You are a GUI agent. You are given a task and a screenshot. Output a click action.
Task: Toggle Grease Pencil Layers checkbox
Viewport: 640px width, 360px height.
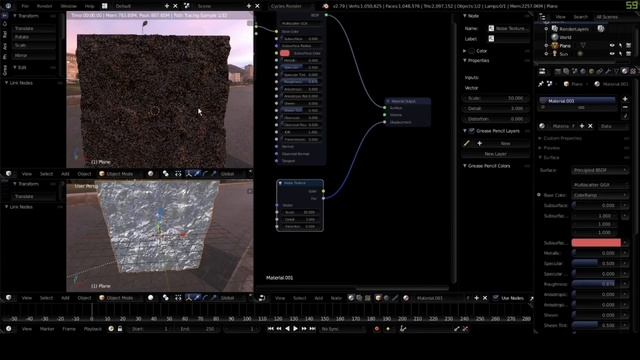point(472,131)
